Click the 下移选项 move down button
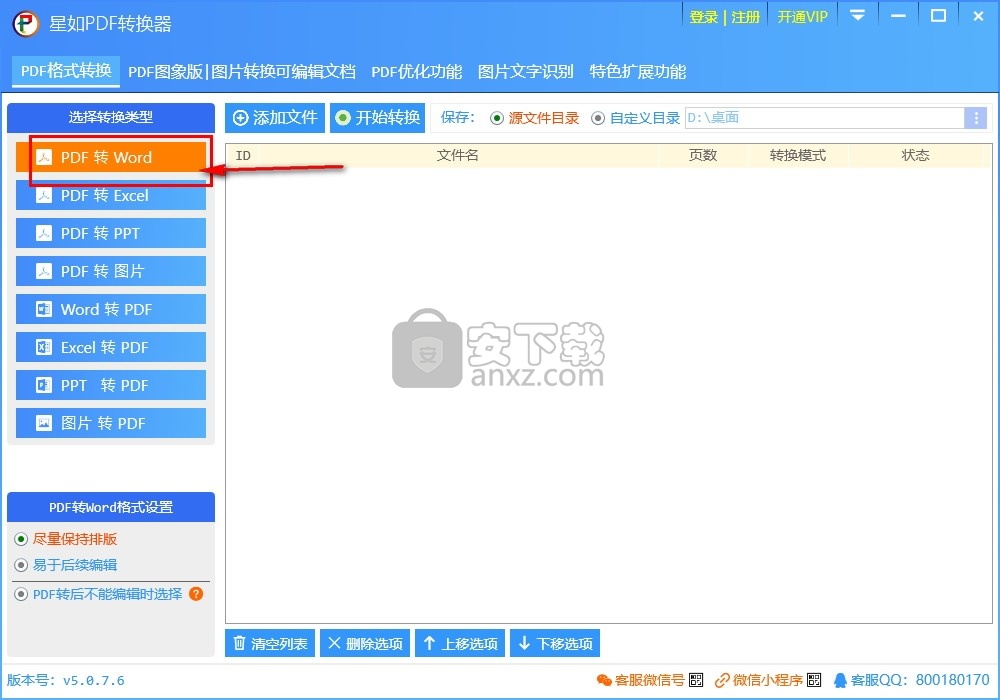1000x700 pixels. [555, 643]
